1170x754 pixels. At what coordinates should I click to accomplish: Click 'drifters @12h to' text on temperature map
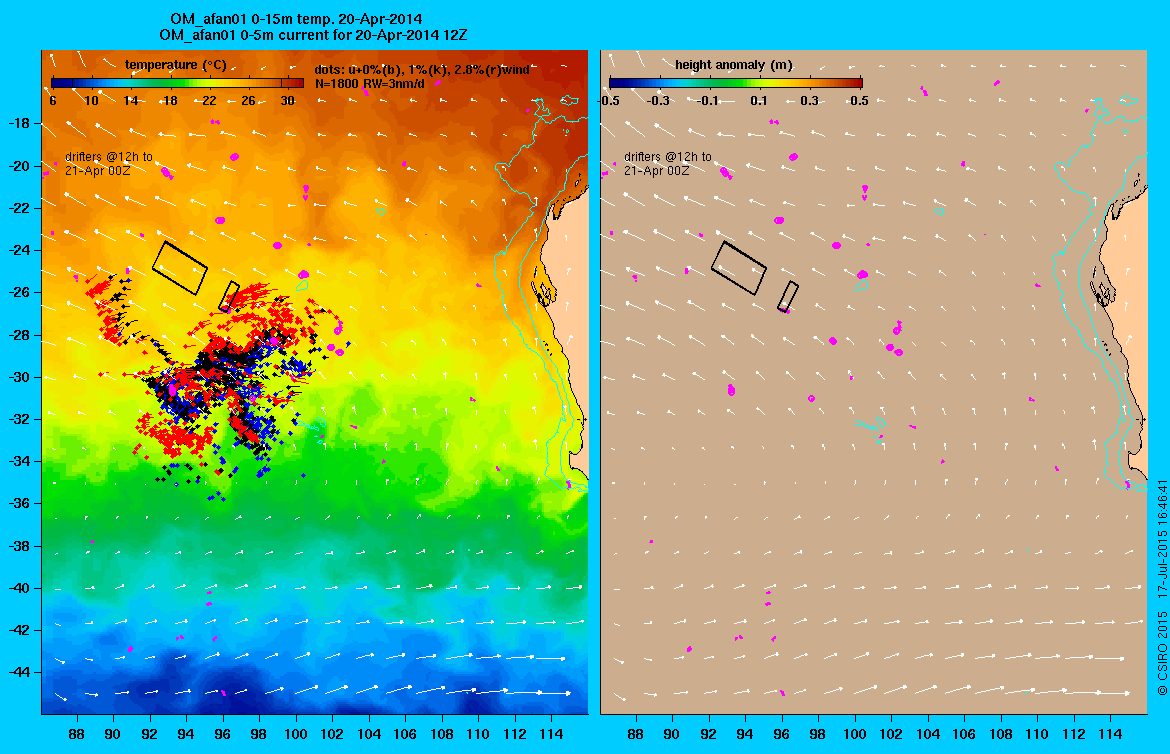pyautogui.click(x=109, y=157)
